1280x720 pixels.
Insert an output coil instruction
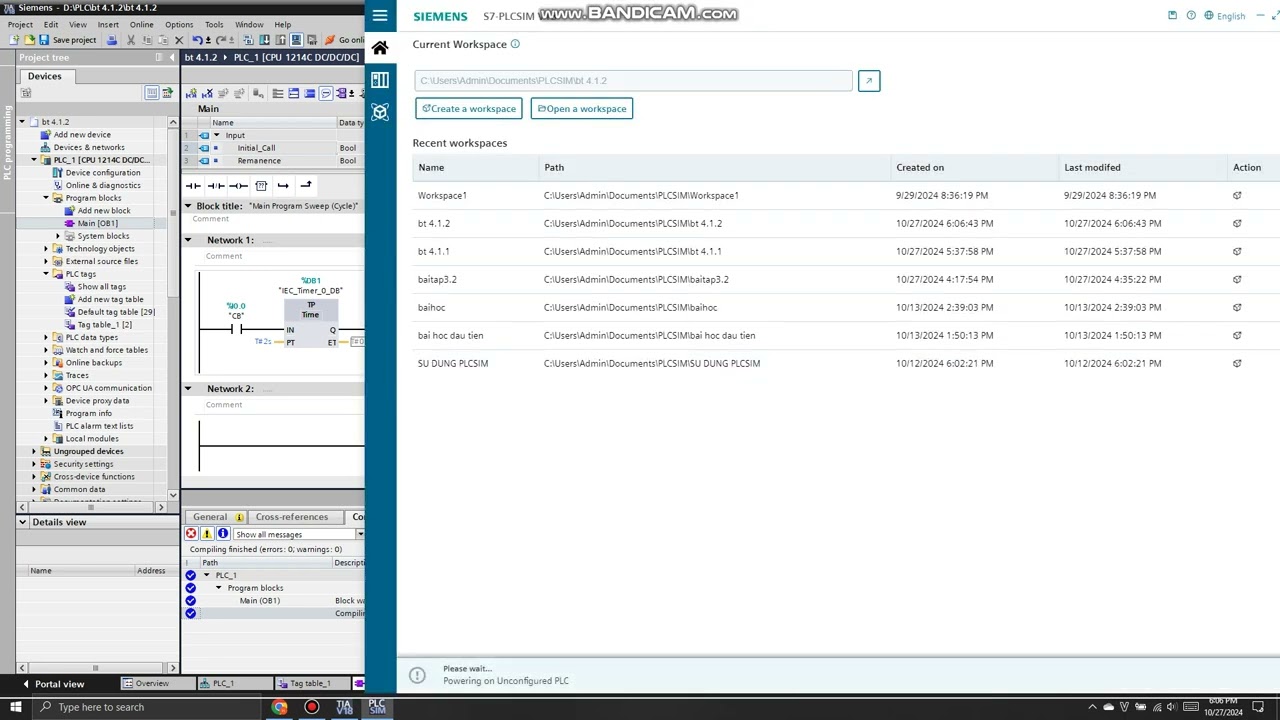tap(238, 185)
